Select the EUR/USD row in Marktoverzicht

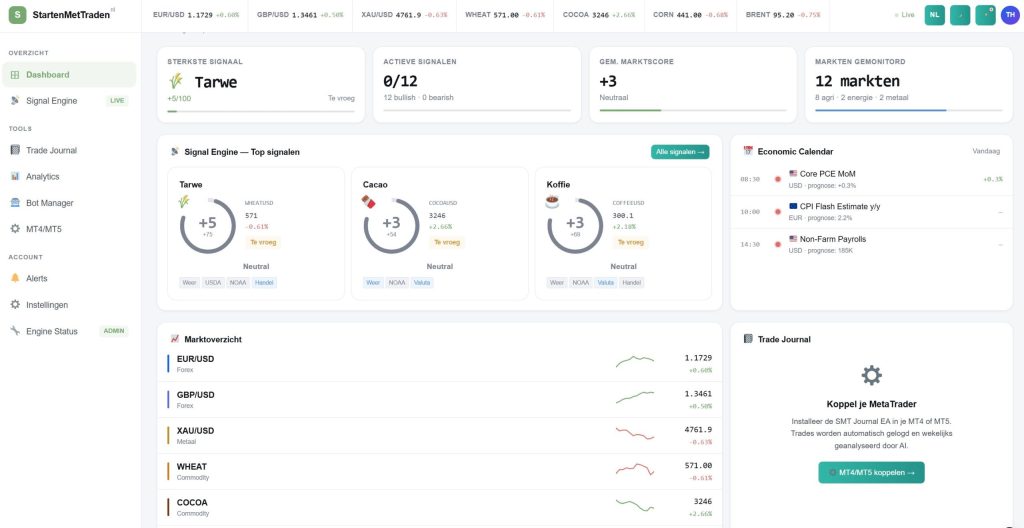[440, 364]
